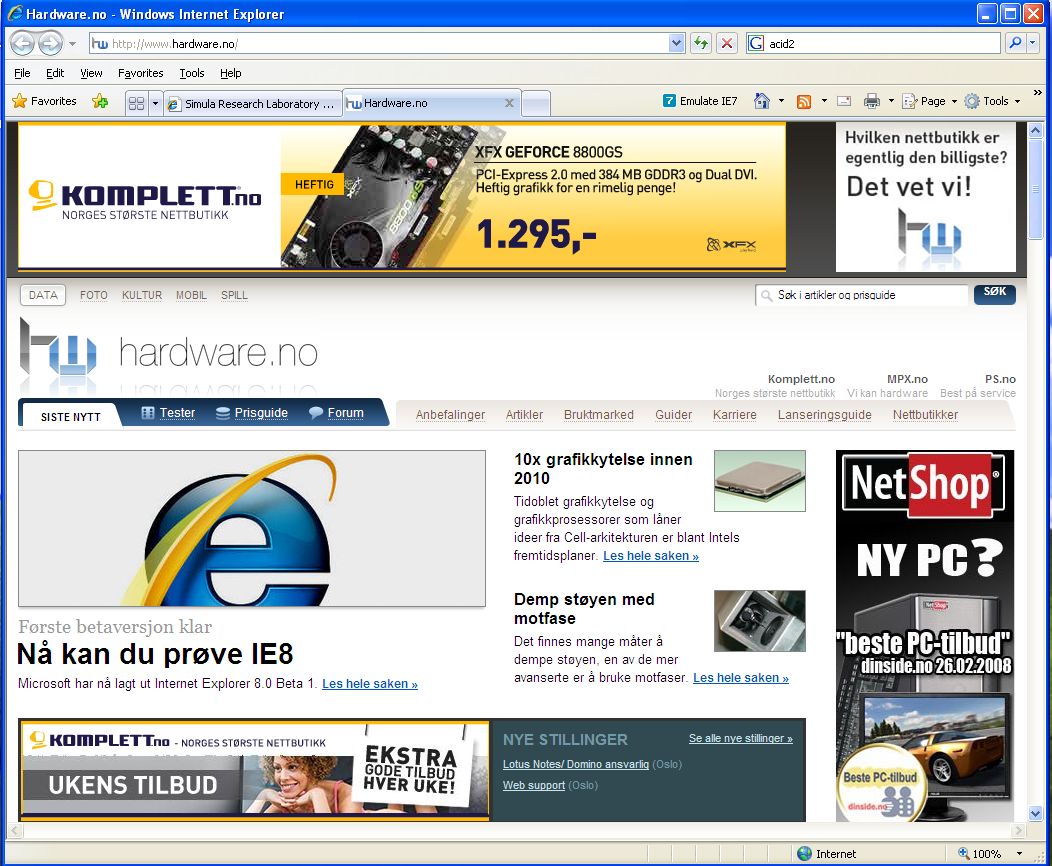1052x866 pixels.
Task: Open the Anbefalinger link
Action: (x=450, y=415)
